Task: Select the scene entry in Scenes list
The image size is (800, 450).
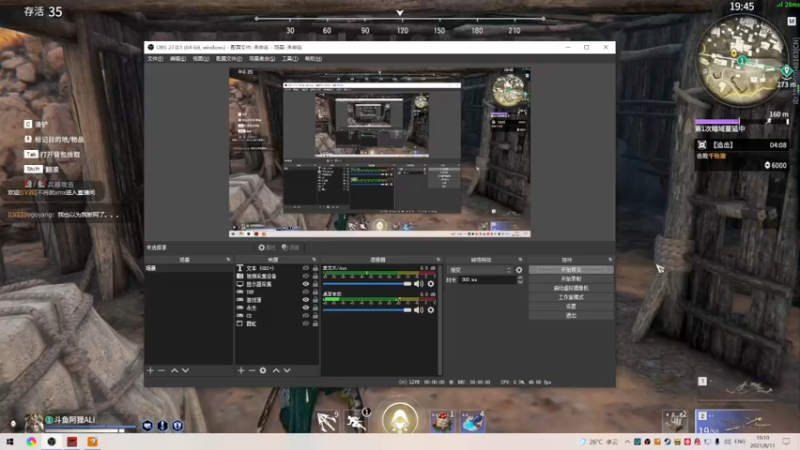Action: (189, 268)
